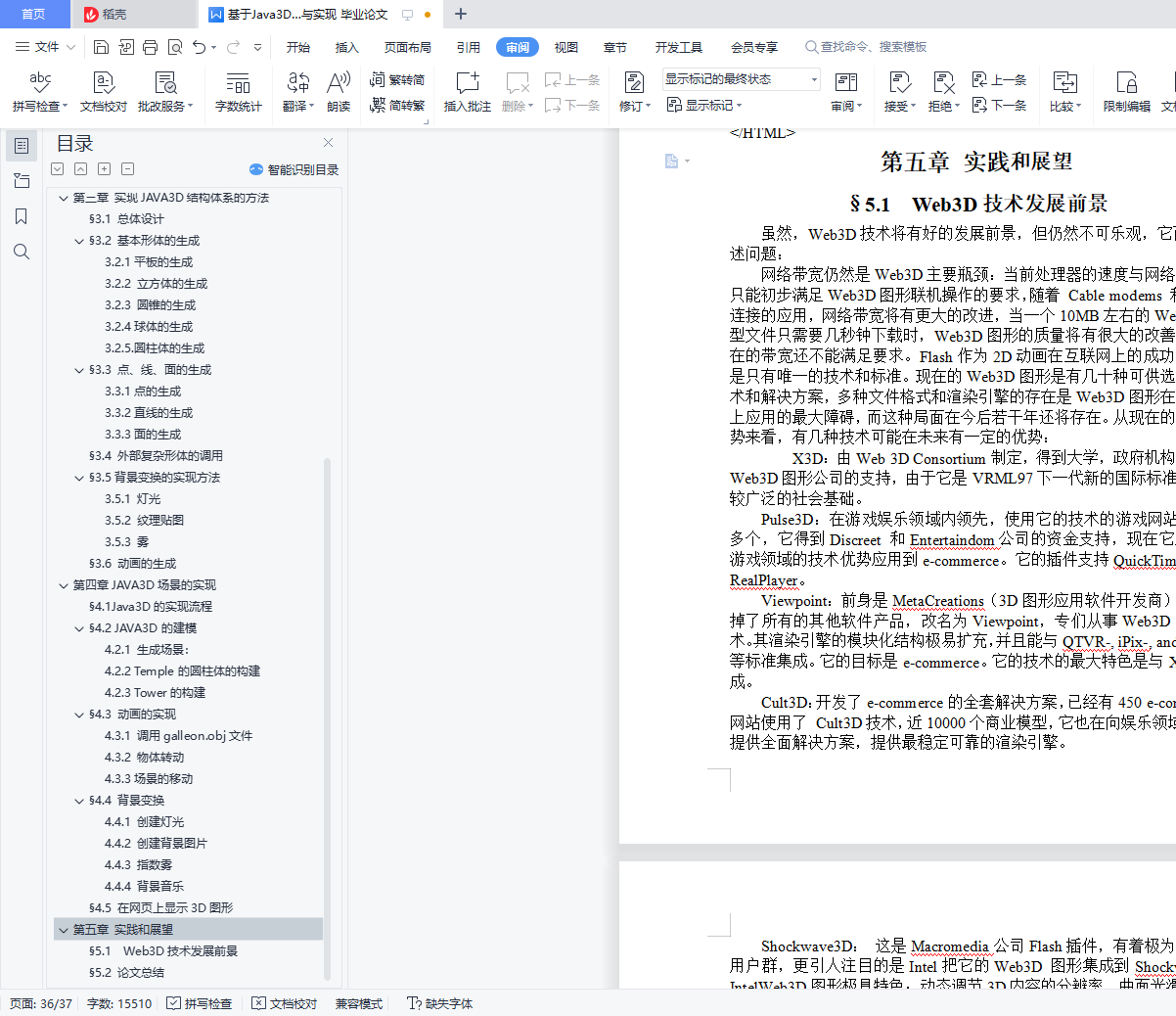1176x1016 pixels.
Task: Open the Reviewing pane (审阅) button
Action: point(846,92)
